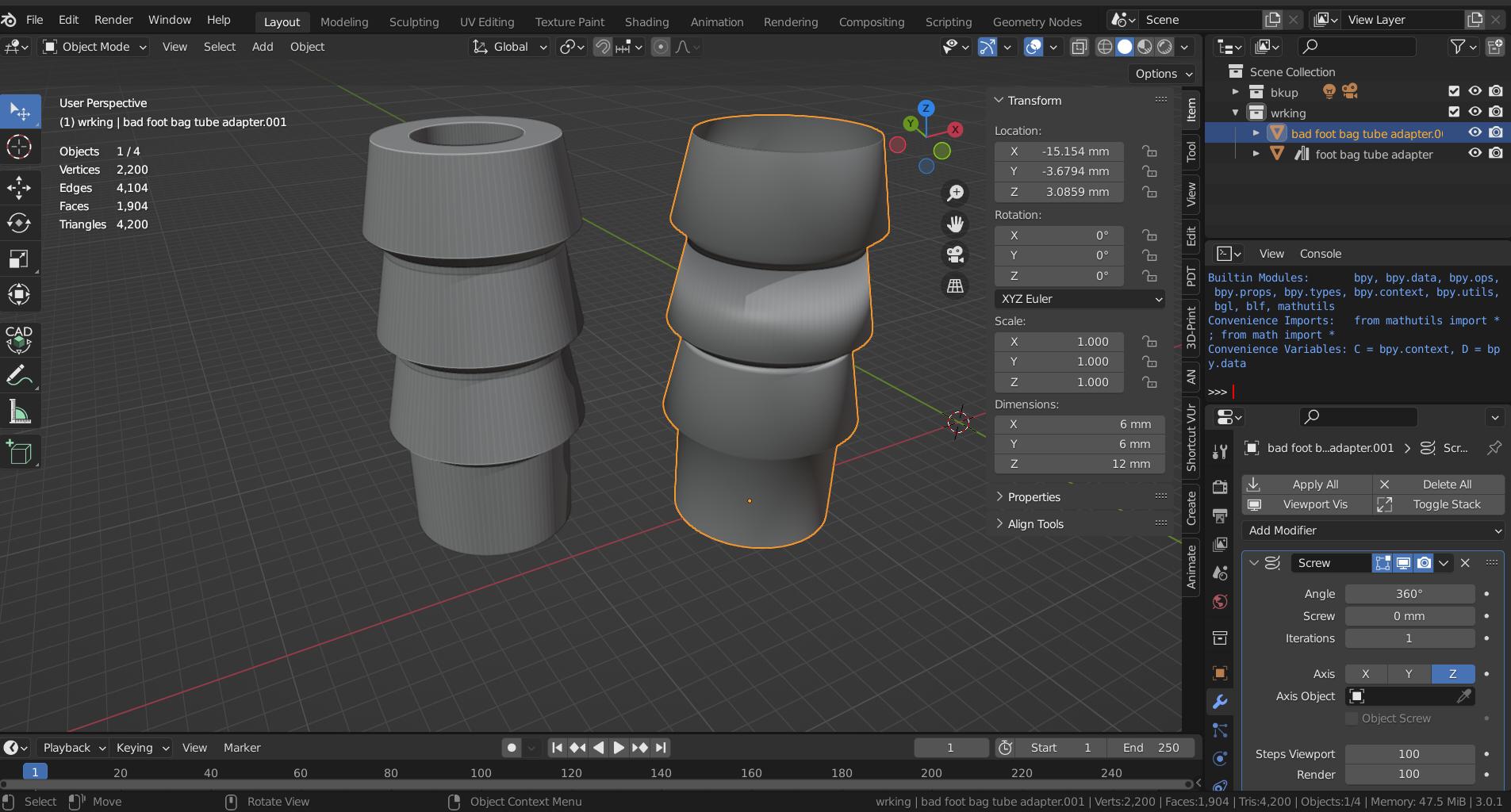Collapse the Screw modifier panel
The height and width of the screenshot is (812, 1511).
tap(1254, 563)
